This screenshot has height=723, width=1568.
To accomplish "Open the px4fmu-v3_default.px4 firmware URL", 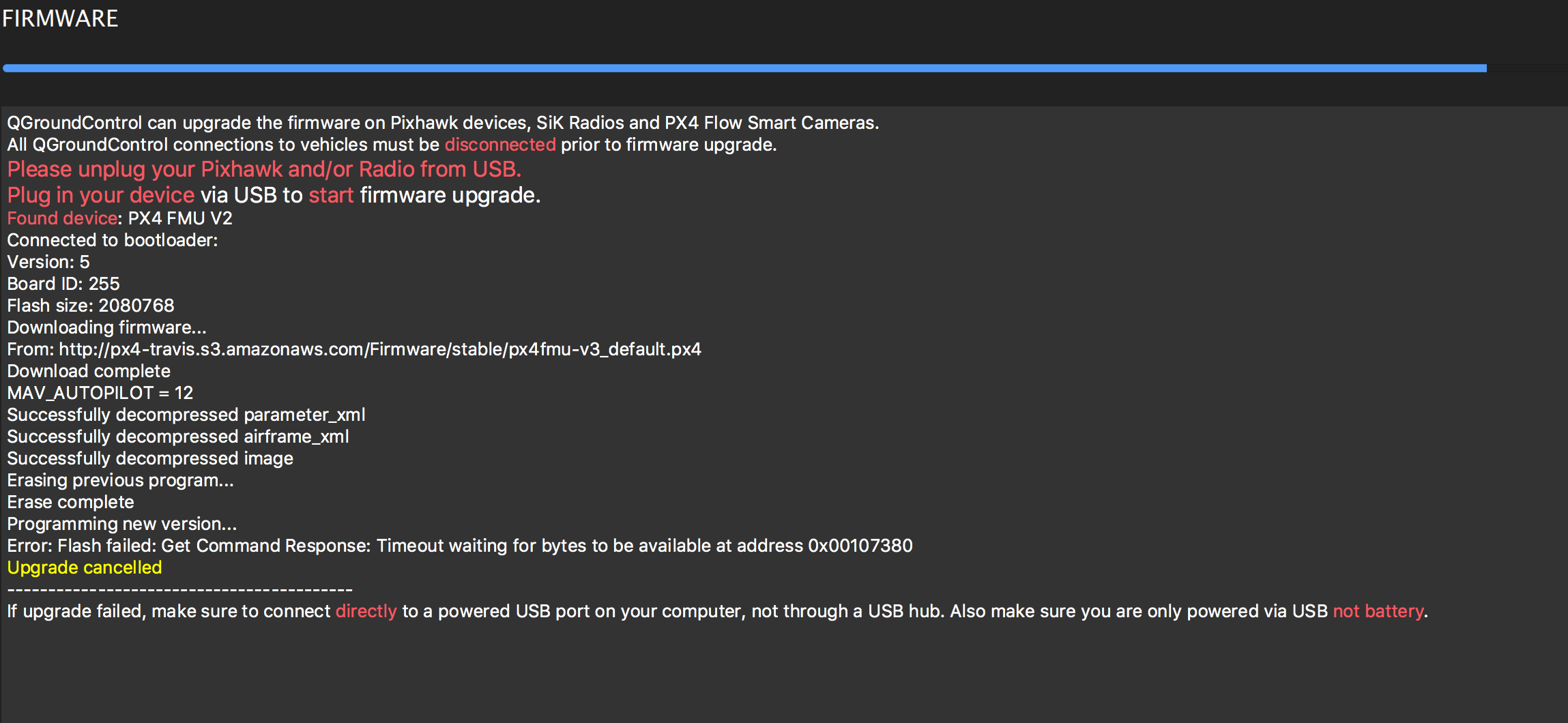I will click(x=379, y=349).
